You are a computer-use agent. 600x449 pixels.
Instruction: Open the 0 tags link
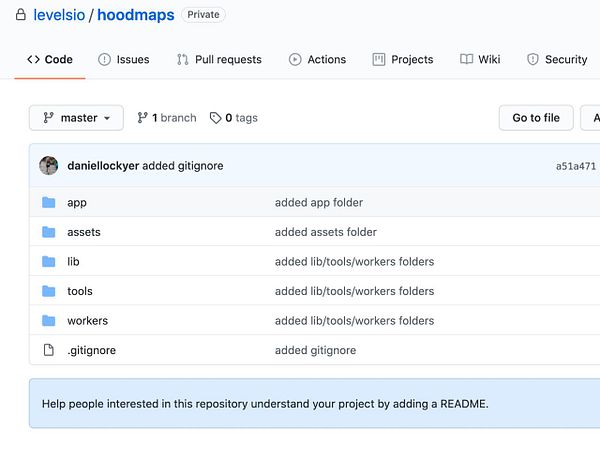click(234, 118)
